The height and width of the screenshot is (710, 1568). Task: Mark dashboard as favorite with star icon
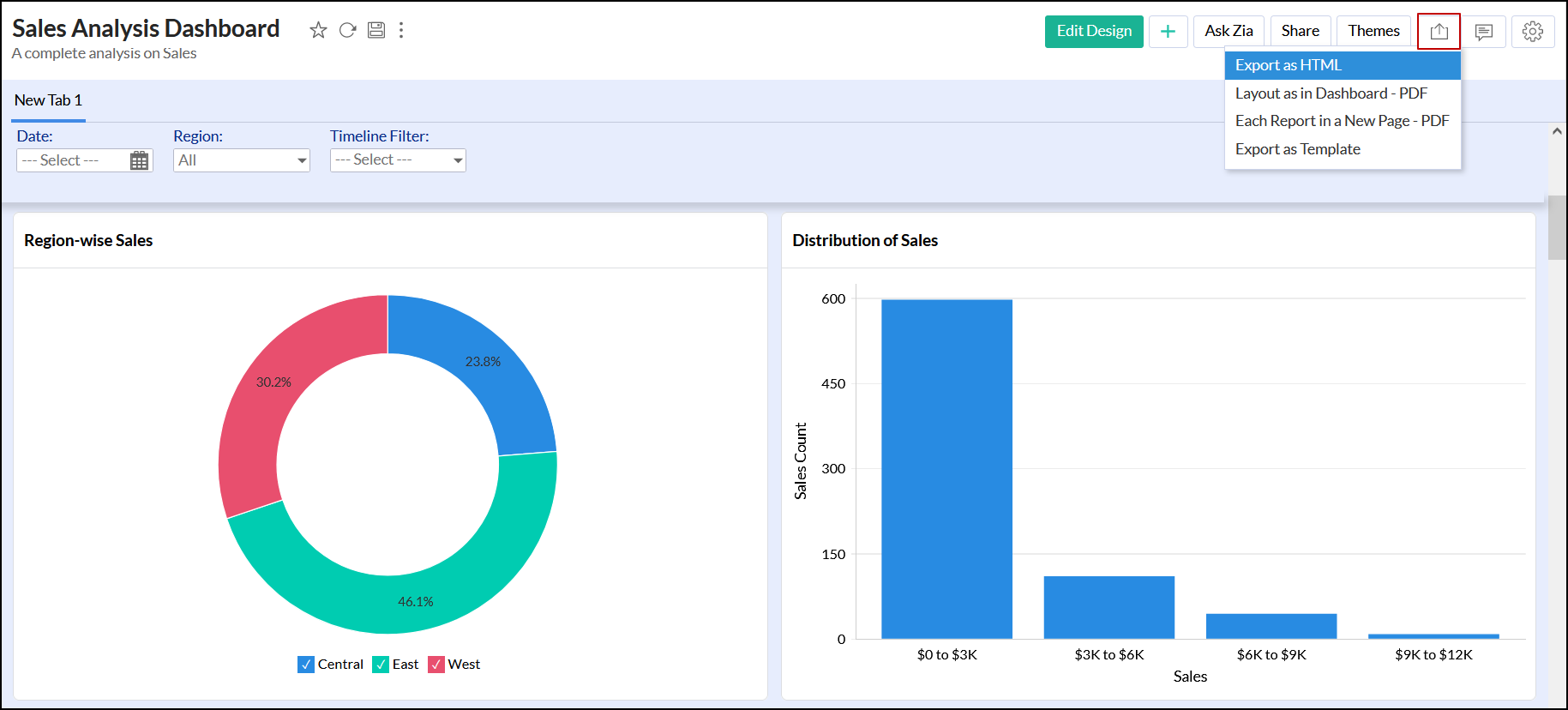pos(318,31)
